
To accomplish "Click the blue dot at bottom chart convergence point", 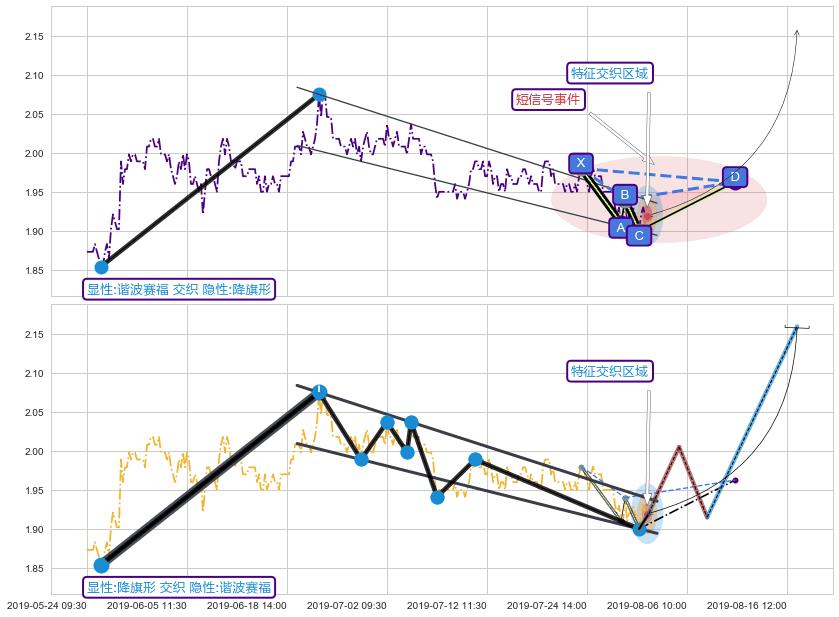I will tap(640, 528).
